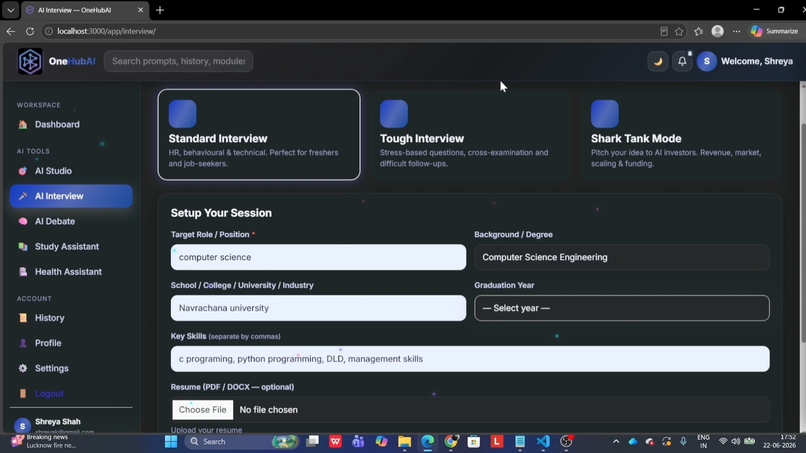Open Microsoft Teams from taskbar

click(358, 442)
